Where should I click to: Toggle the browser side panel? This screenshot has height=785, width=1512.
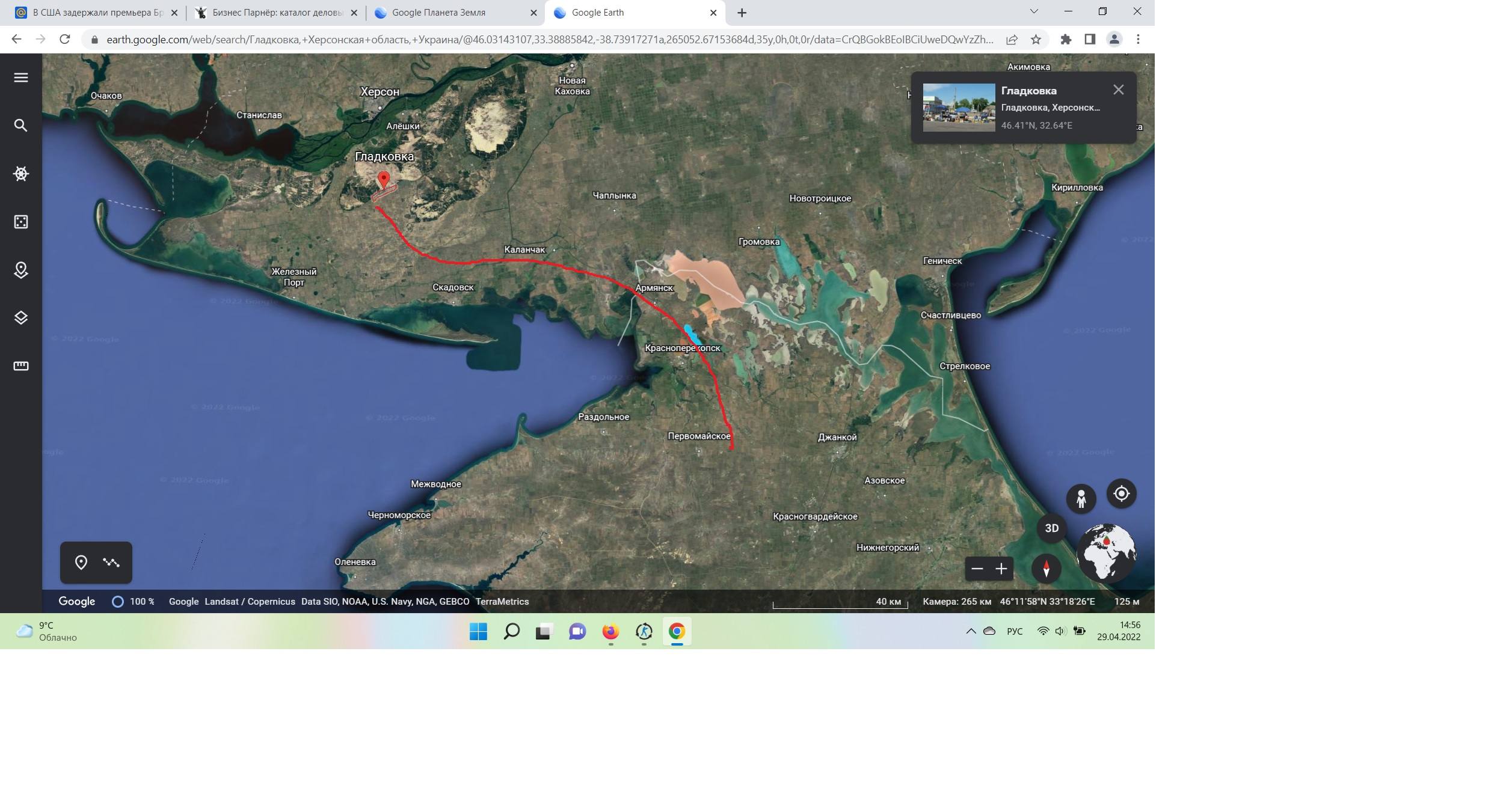tap(1090, 40)
